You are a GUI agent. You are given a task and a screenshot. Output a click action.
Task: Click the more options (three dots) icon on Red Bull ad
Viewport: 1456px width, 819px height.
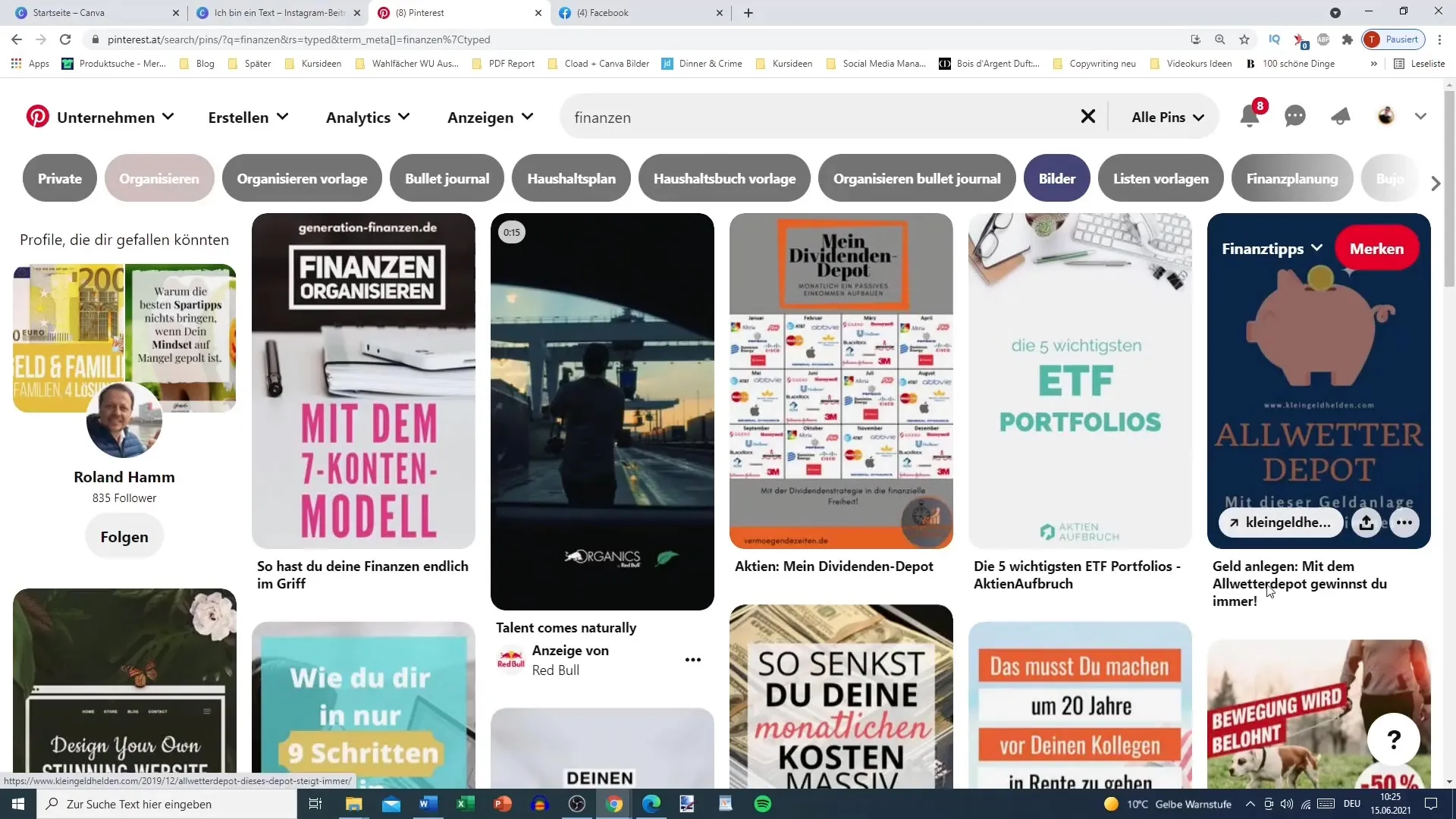coord(694,660)
